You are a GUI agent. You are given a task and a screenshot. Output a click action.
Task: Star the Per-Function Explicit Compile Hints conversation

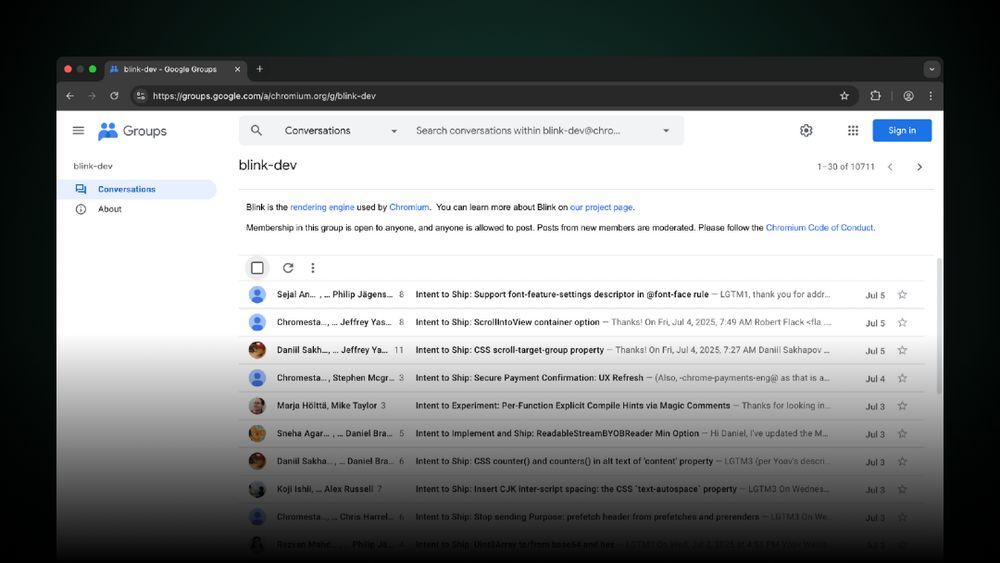[x=902, y=406]
